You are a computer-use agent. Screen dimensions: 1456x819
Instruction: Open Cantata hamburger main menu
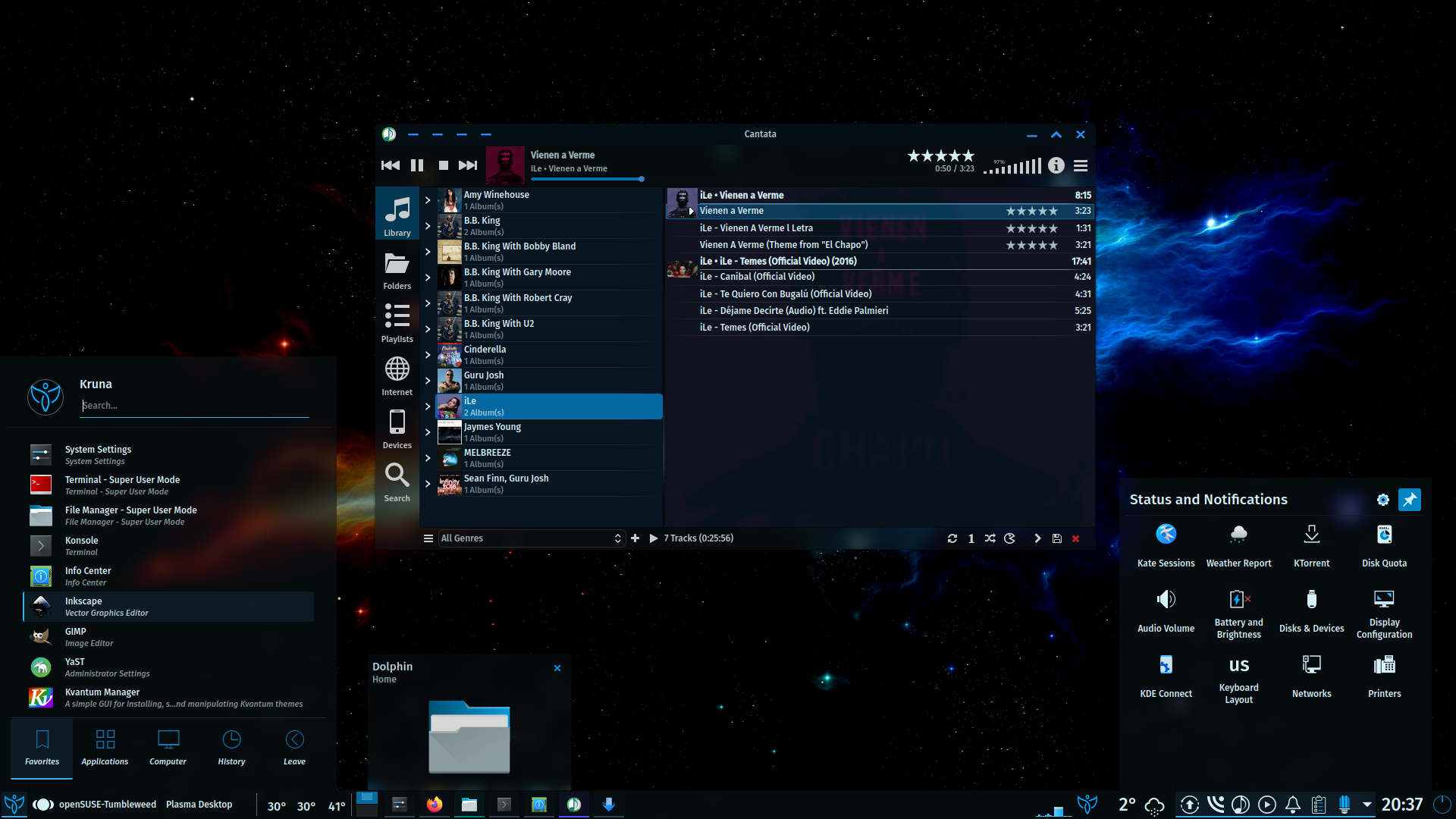[1081, 165]
